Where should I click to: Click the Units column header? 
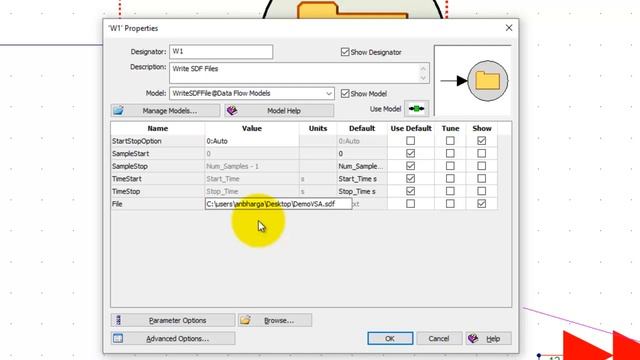(318, 128)
